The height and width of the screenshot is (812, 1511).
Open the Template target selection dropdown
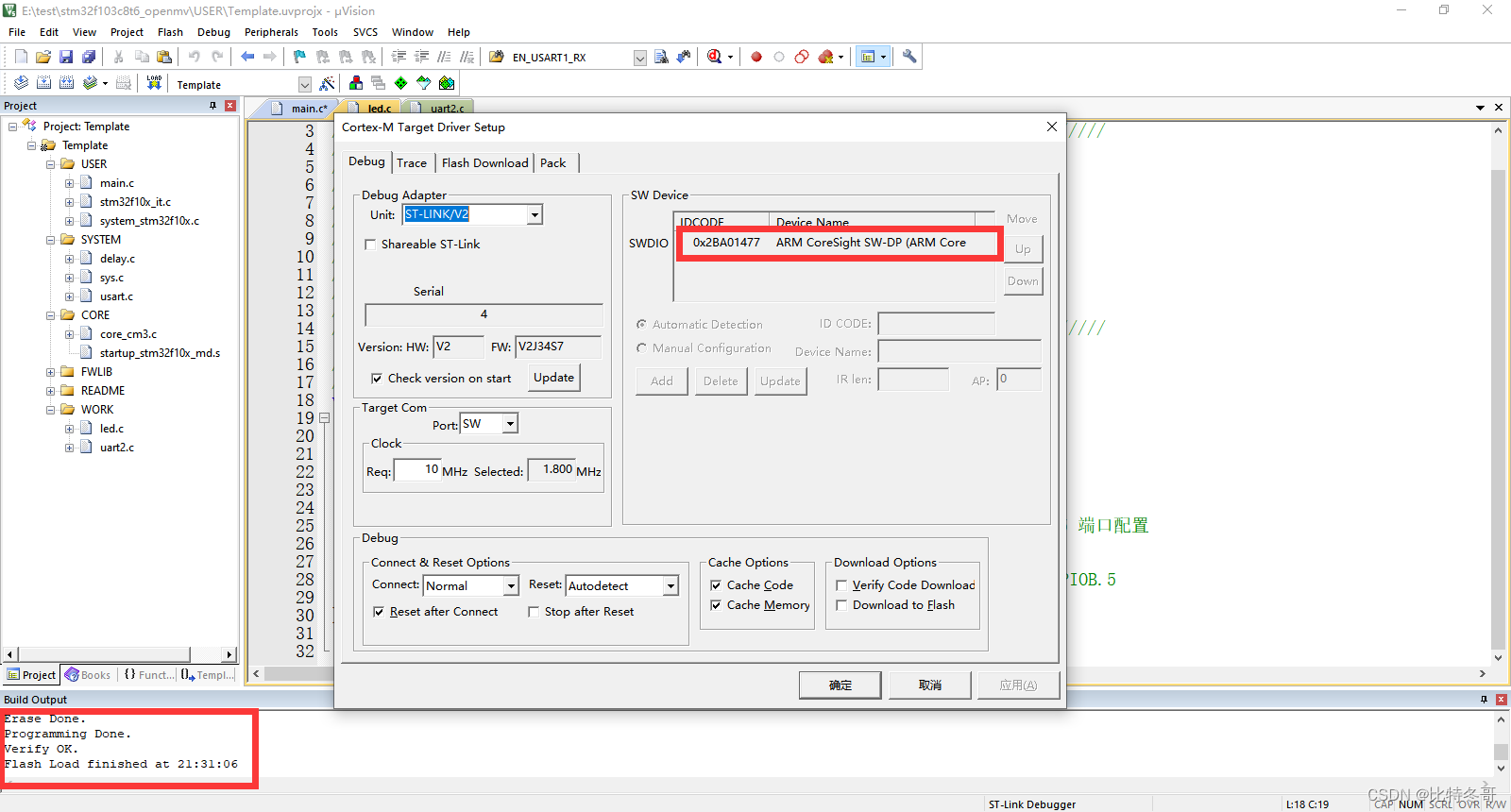point(304,85)
